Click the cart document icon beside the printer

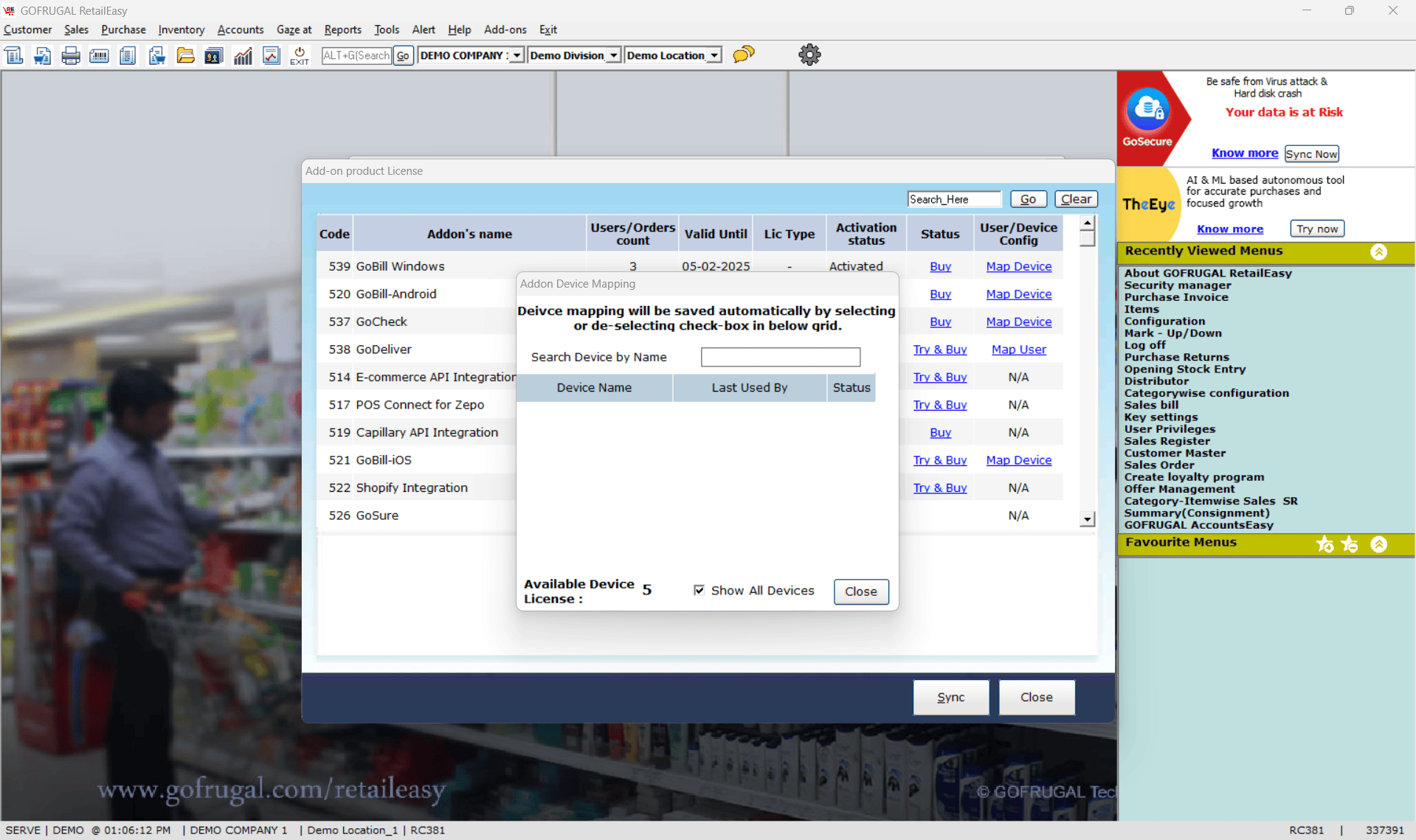click(x=43, y=55)
